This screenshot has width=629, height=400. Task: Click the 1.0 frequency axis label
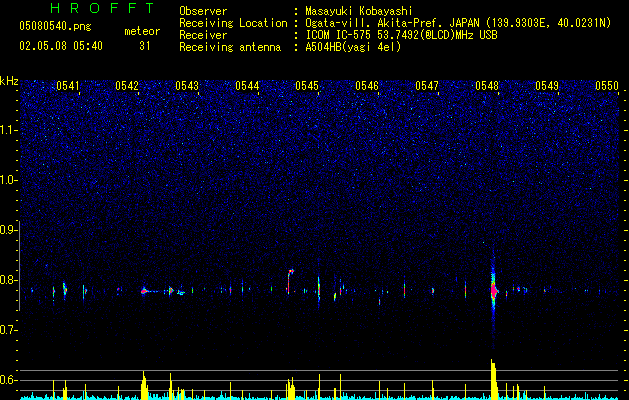(x=9, y=180)
